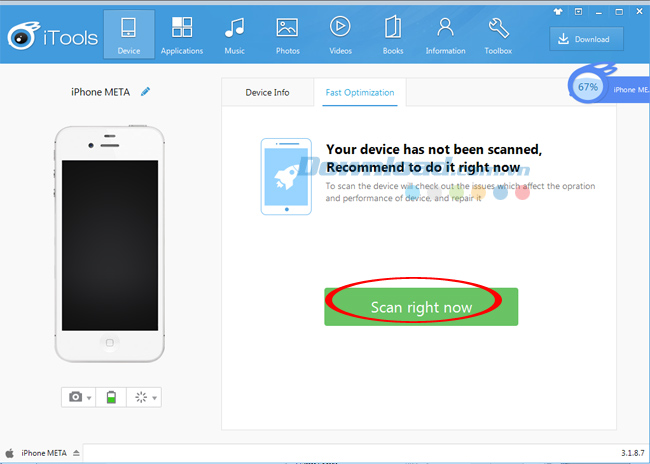Open the Information section
The width and height of the screenshot is (650, 464).
(x=445, y=35)
